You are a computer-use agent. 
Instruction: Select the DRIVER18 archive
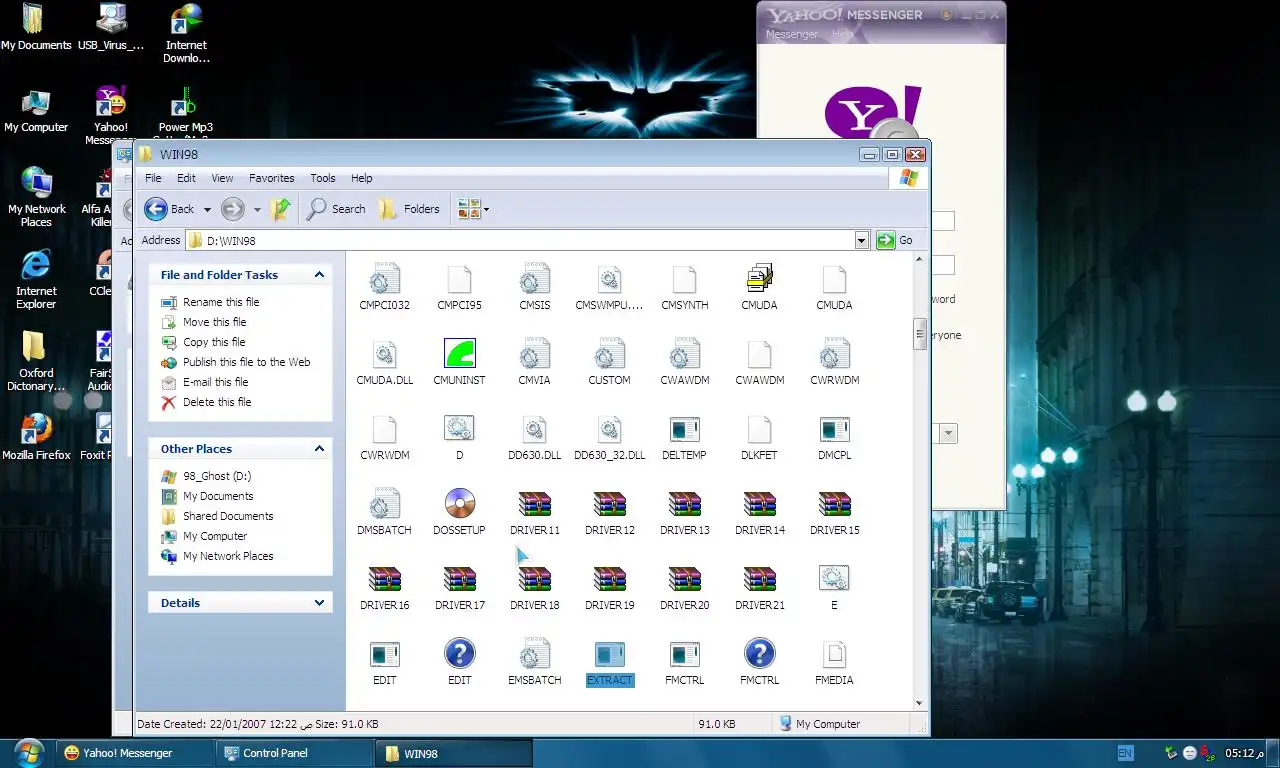pyautogui.click(x=534, y=588)
